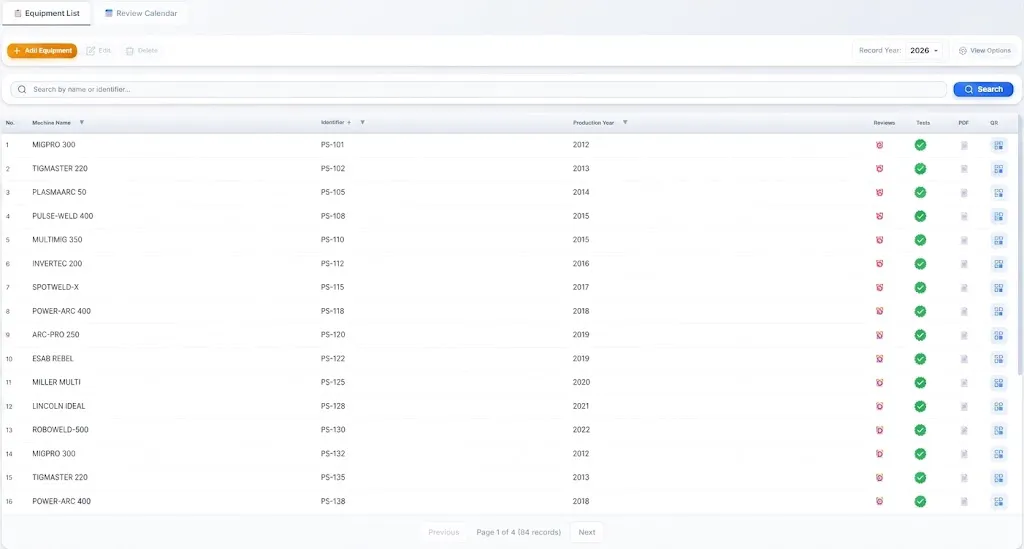Open PDF icon for SPOTWELD-X row
Viewport: 1024px width, 549px height.
pyautogui.click(x=964, y=287)
